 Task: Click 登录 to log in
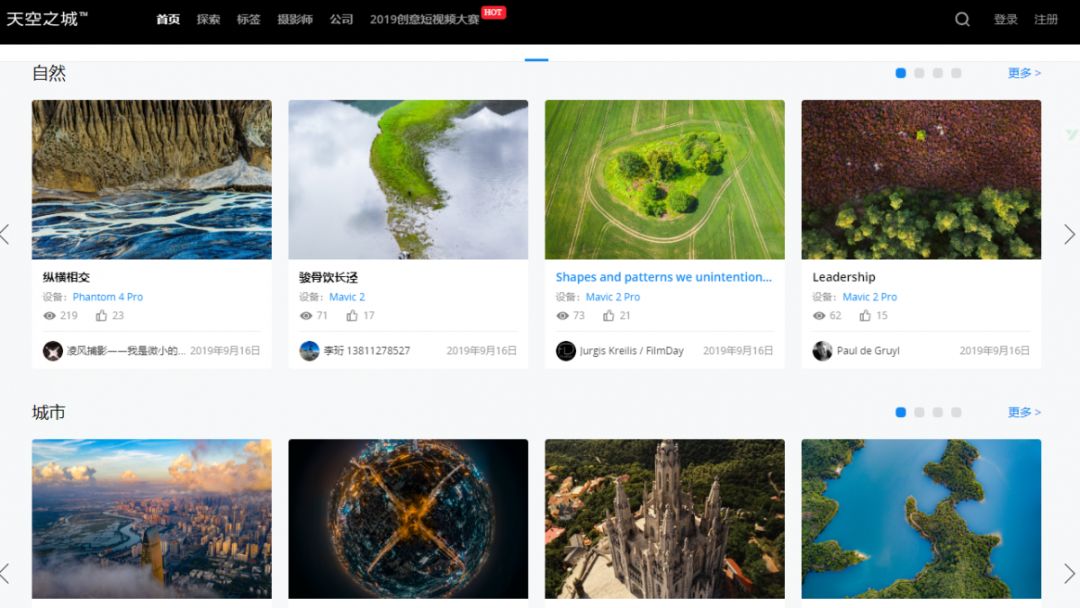[x=1006, y=19]
